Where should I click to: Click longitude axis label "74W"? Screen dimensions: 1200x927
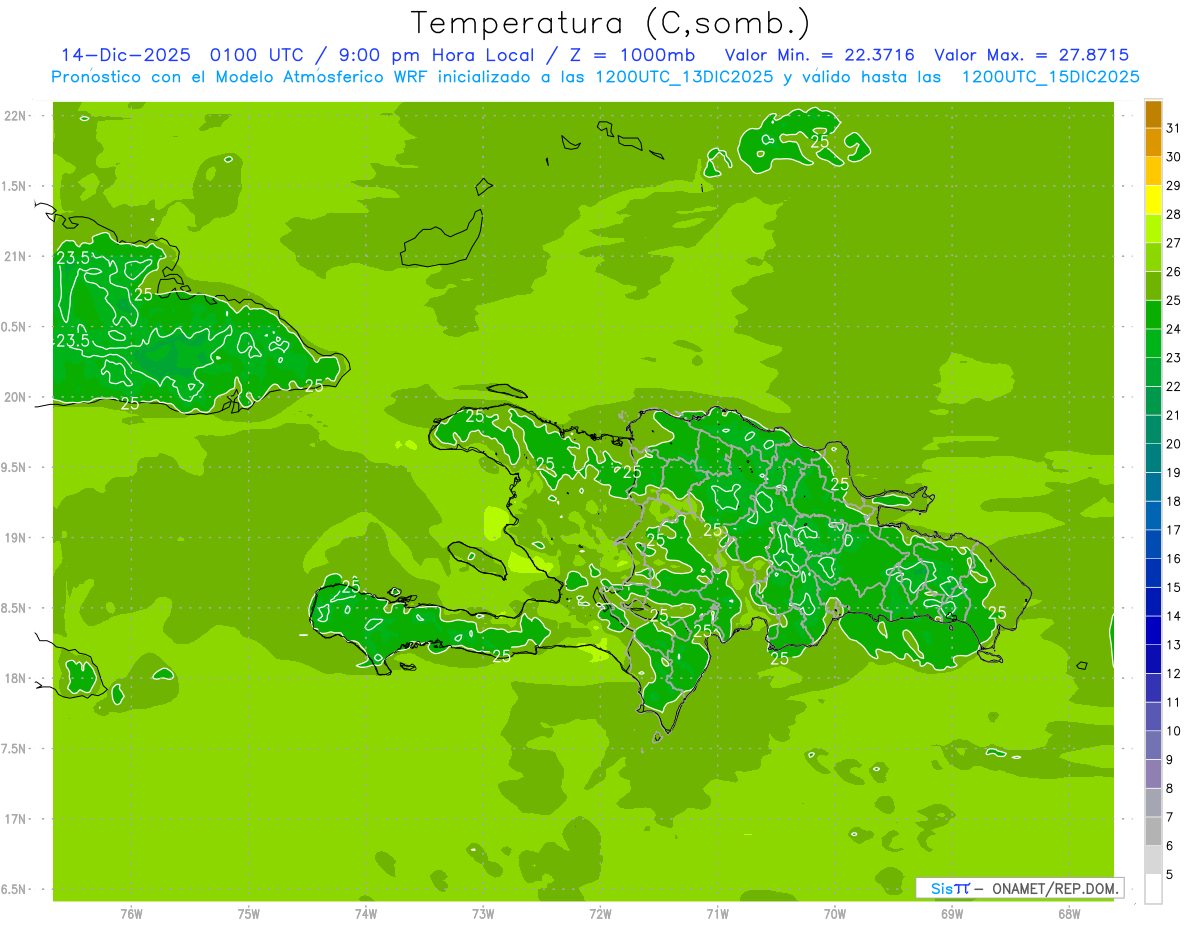(366, 913)
